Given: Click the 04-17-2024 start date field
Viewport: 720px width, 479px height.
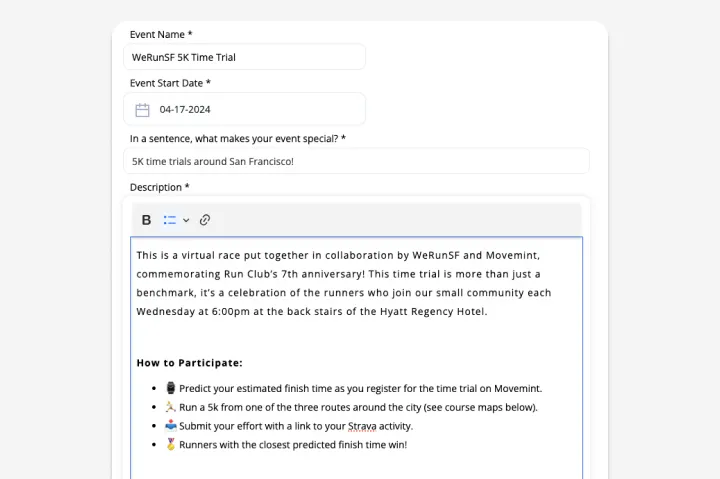Looking at the screenshot, I should [x=245, y=109].
